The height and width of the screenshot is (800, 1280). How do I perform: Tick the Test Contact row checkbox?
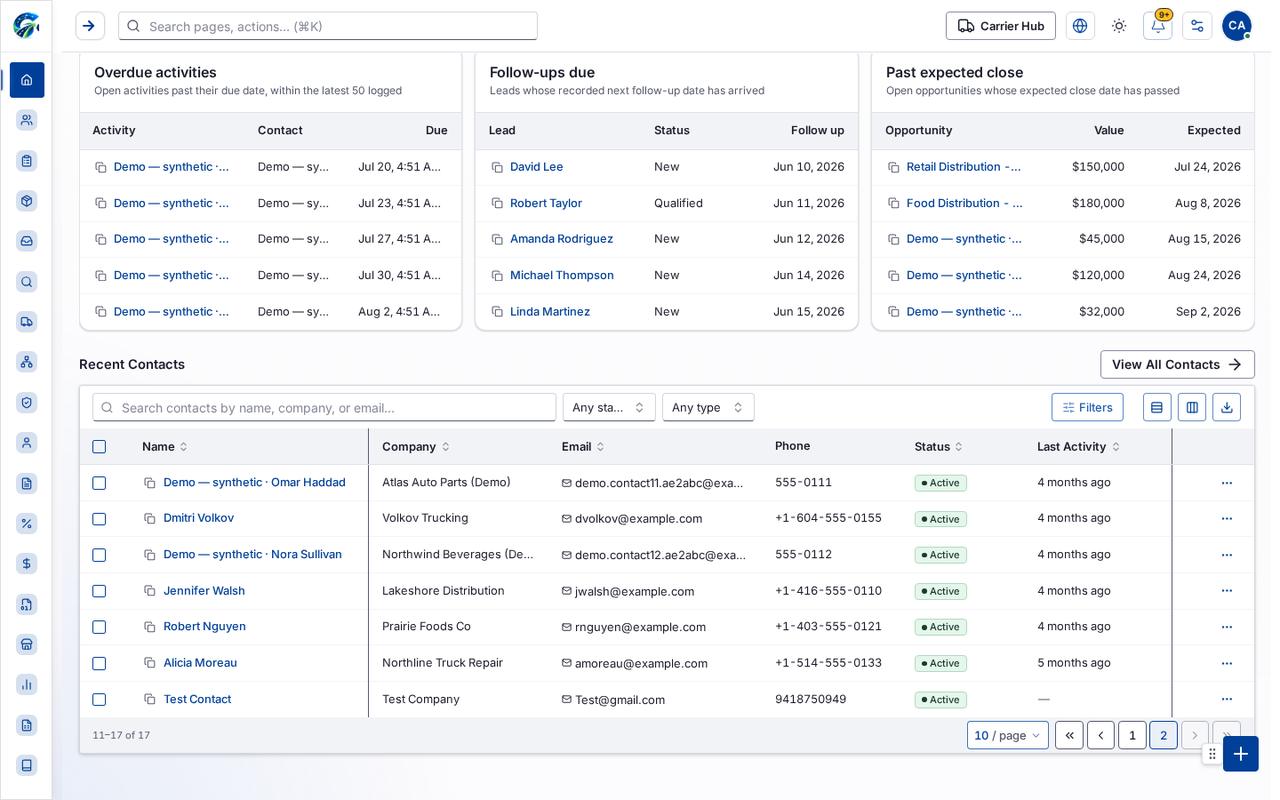[x=99, y=699]
